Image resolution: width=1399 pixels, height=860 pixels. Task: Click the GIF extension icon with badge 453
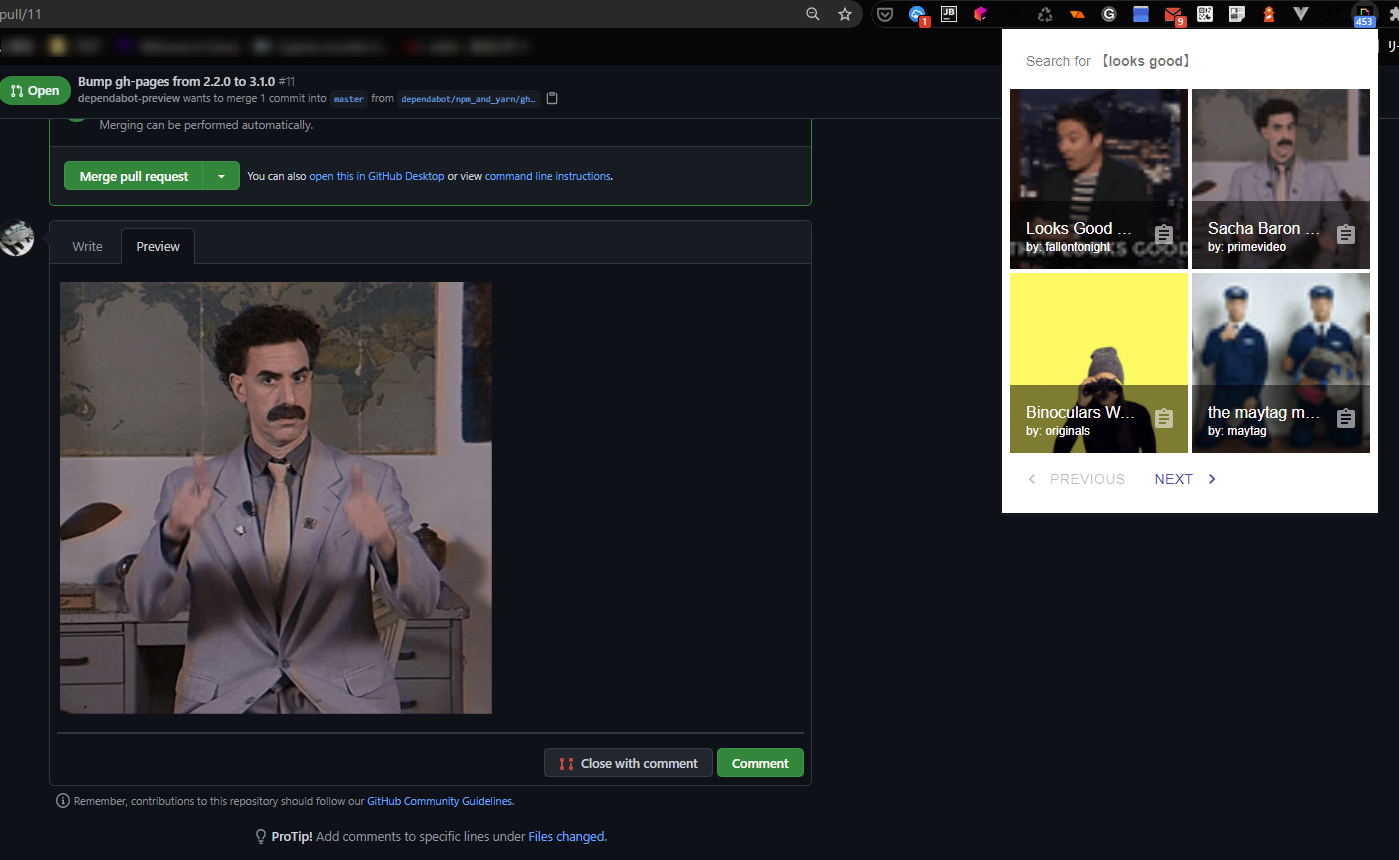(x=1364, y=14)
